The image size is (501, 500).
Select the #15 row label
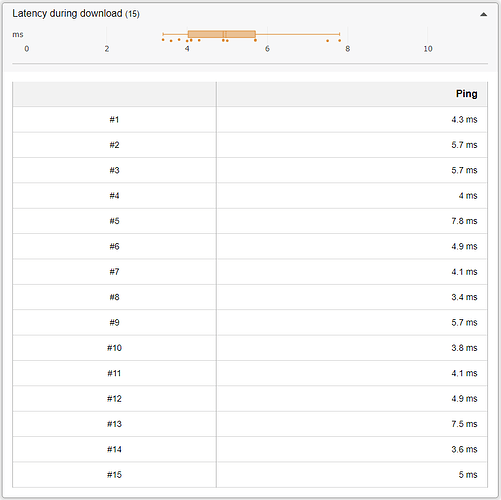(x=114, y=475)
